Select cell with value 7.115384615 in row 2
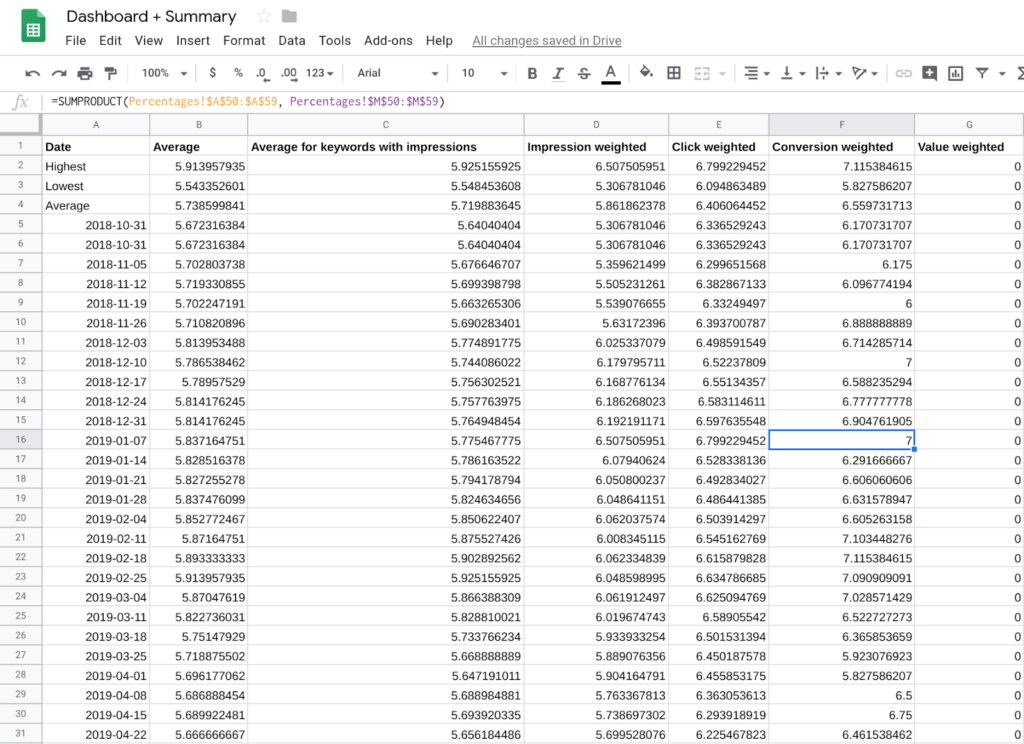This screenshot has width=1024, height=744. click(x=842, y=166)
